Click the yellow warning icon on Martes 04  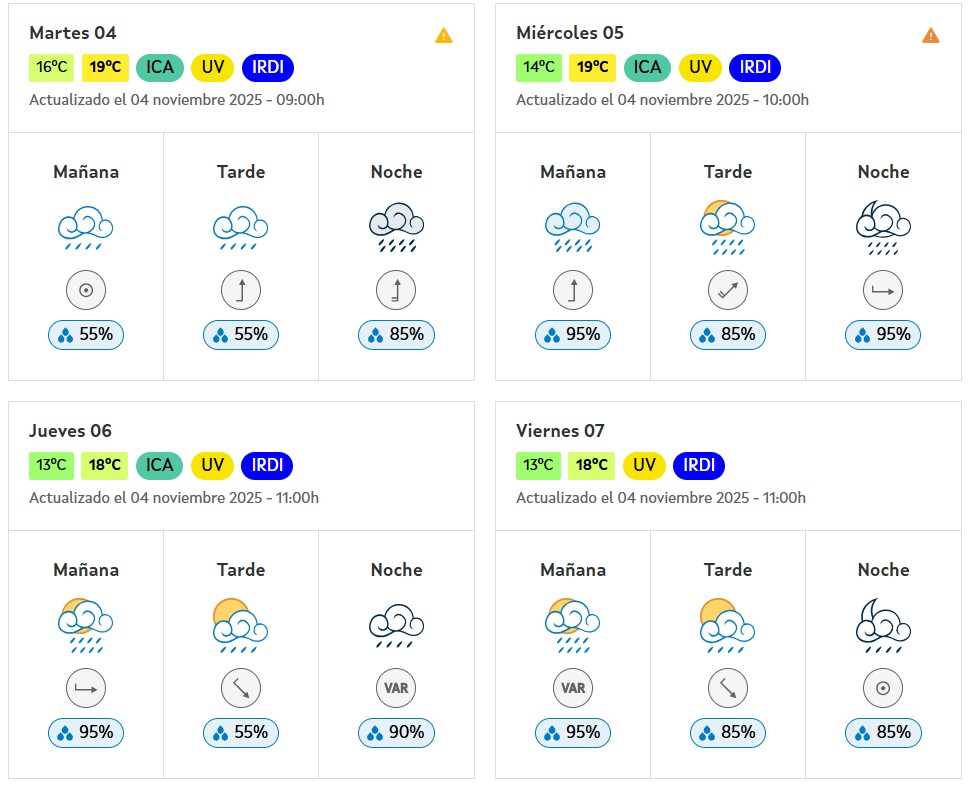pyautogui.click(x=444, y=35)
